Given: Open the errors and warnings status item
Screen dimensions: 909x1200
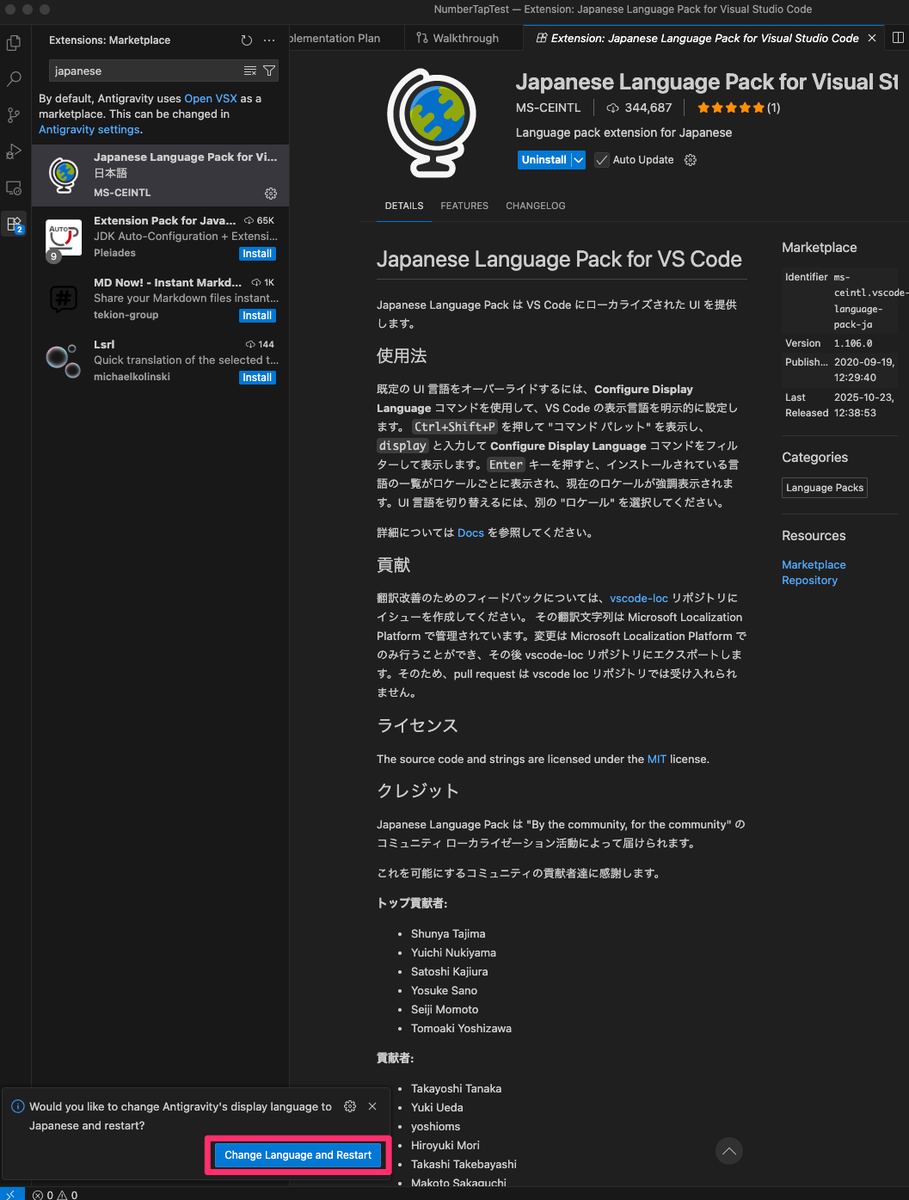Looking at the screenshot, I should pyautogui.click(x=54, y=1194).
